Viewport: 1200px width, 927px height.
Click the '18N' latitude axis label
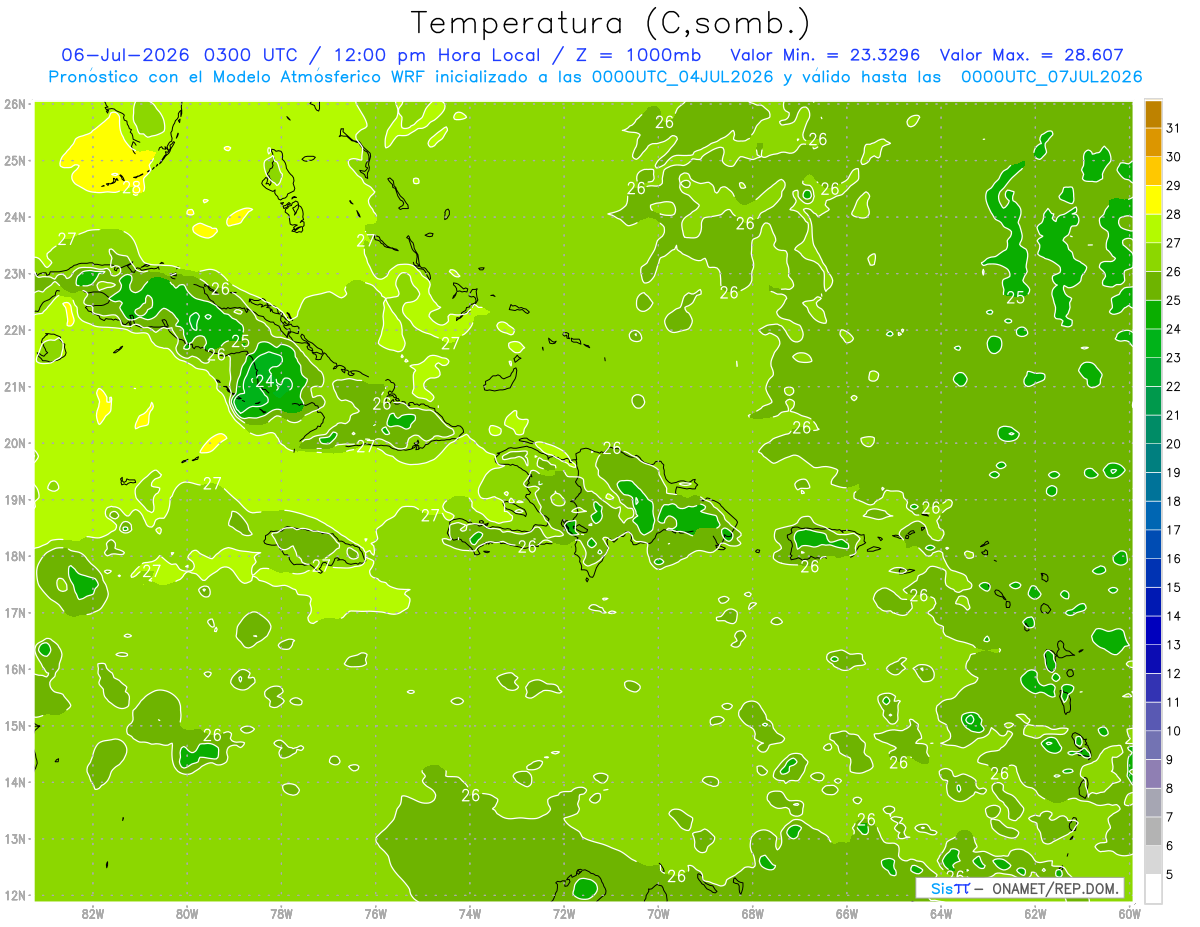coord(14,556)
